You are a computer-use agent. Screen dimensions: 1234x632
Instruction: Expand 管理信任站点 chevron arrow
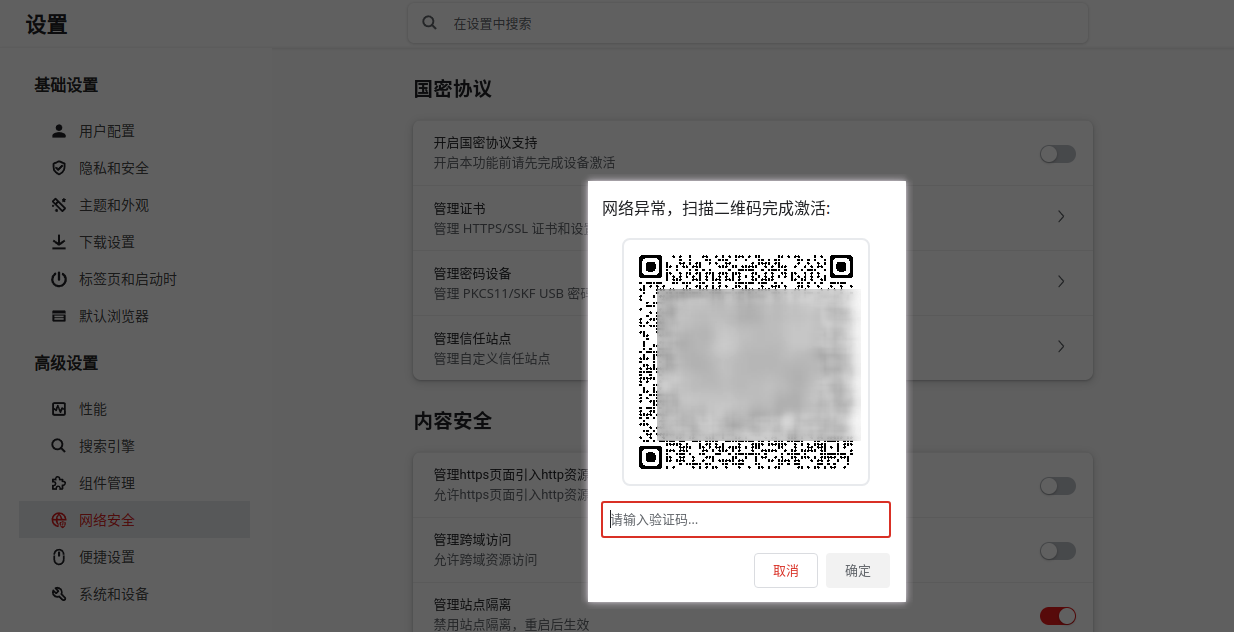click(x=1061, y=347)
